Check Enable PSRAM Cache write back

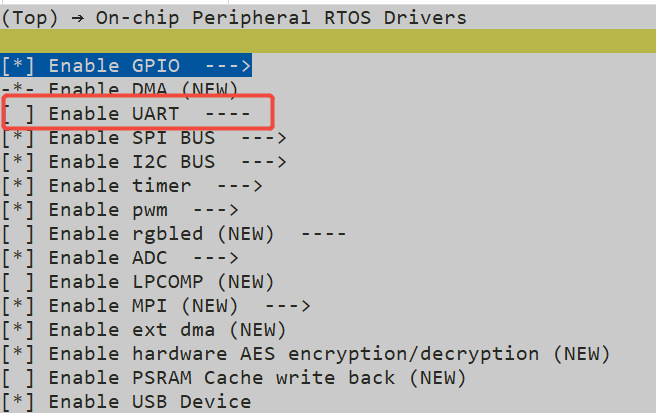click(19, 378)
